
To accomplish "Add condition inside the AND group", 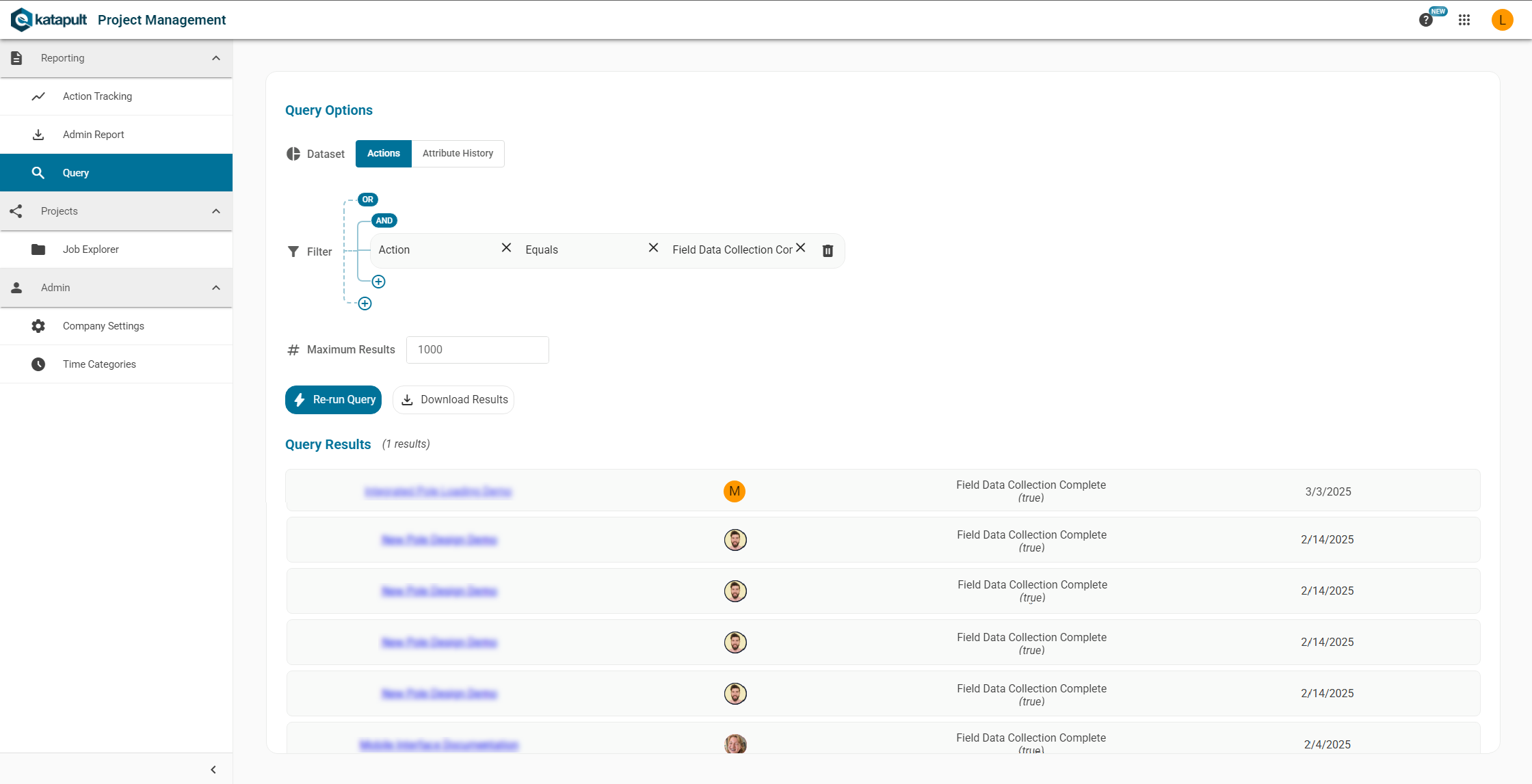I will (378, 282).
